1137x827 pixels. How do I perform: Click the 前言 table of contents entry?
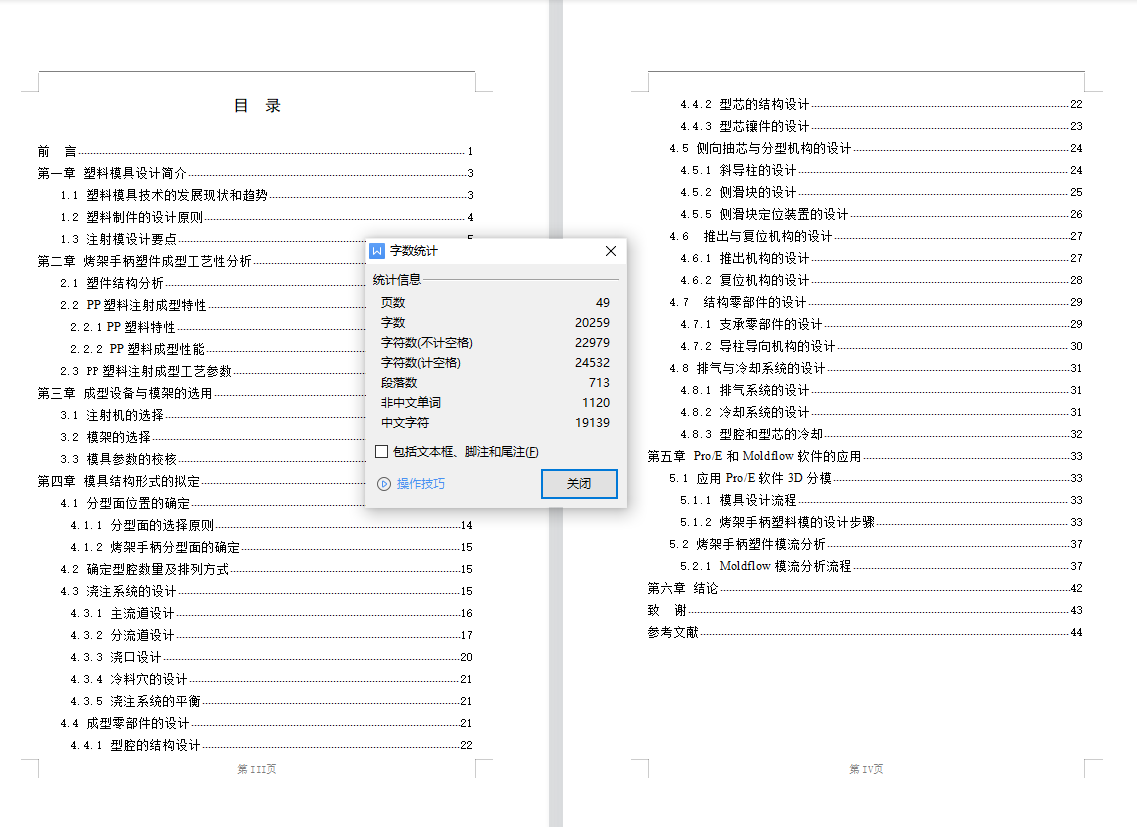pyautogui.click(x=57, y=152)
